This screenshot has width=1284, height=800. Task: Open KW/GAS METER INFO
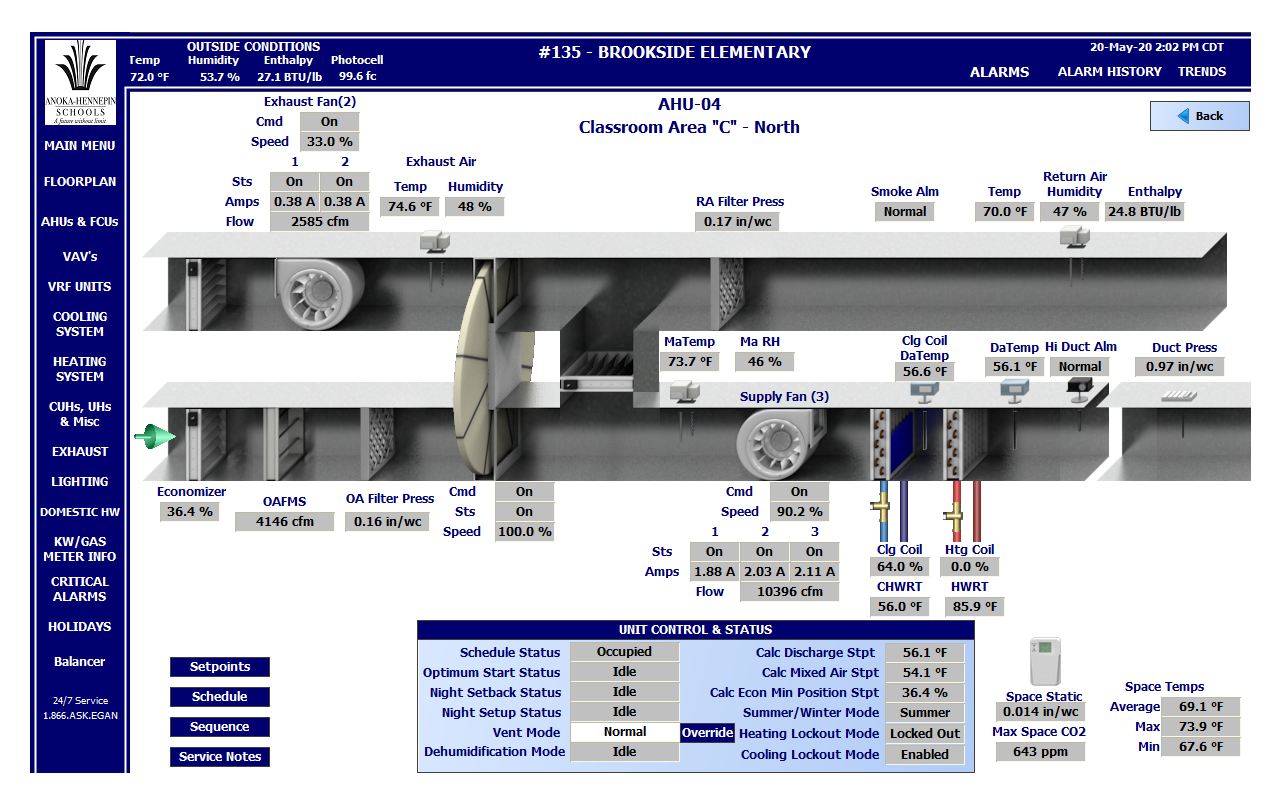[x=80, y=549]
